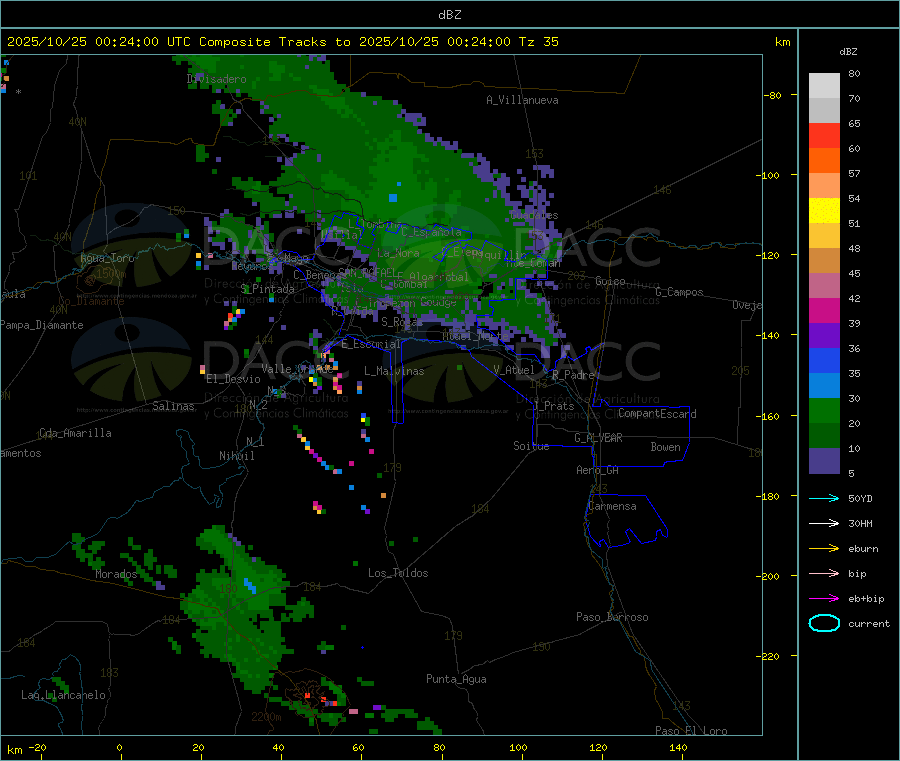Pick the light blue 30-35 dBZ swatch
900x761 pixels.
824,386
